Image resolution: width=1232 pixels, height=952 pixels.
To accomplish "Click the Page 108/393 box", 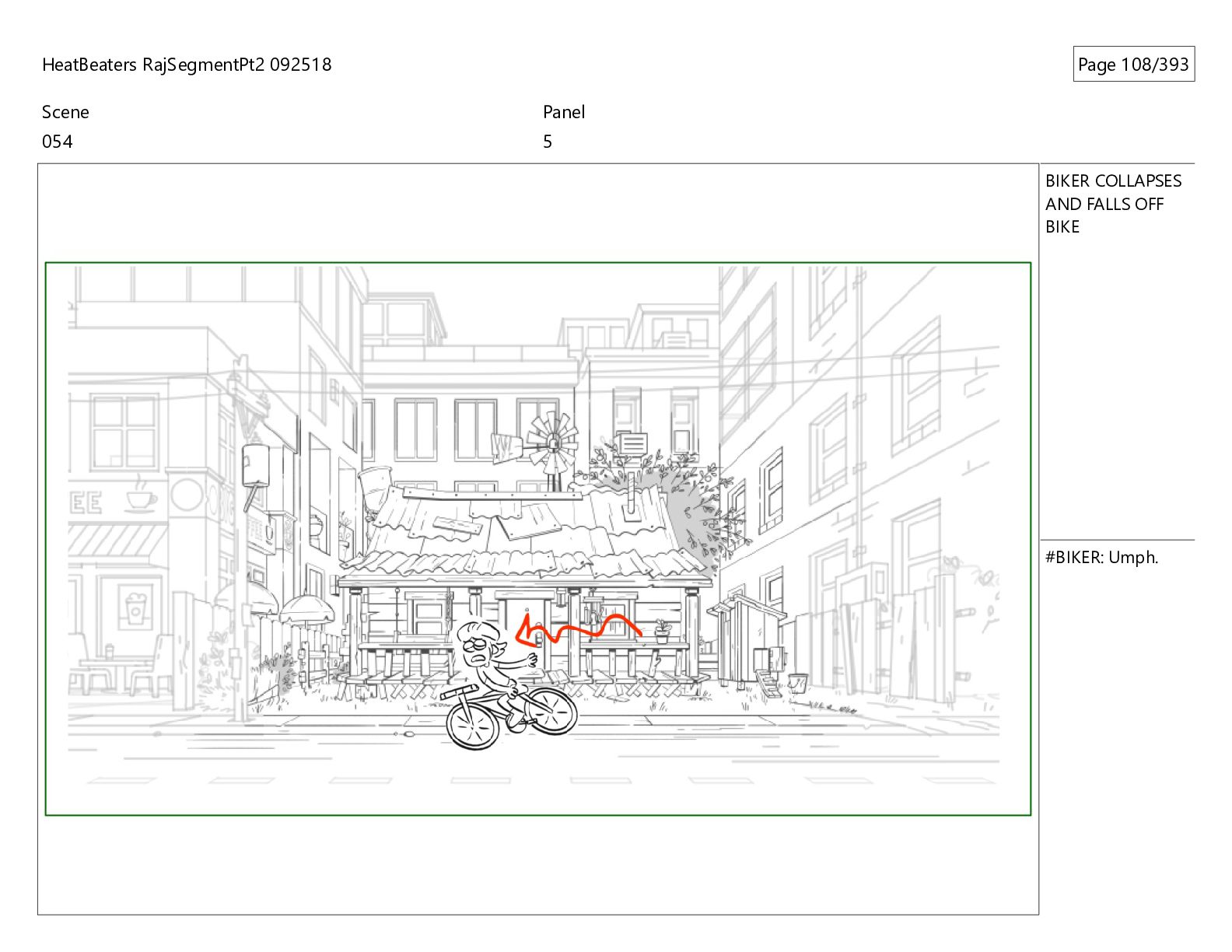I will [x=1132, y=65].
